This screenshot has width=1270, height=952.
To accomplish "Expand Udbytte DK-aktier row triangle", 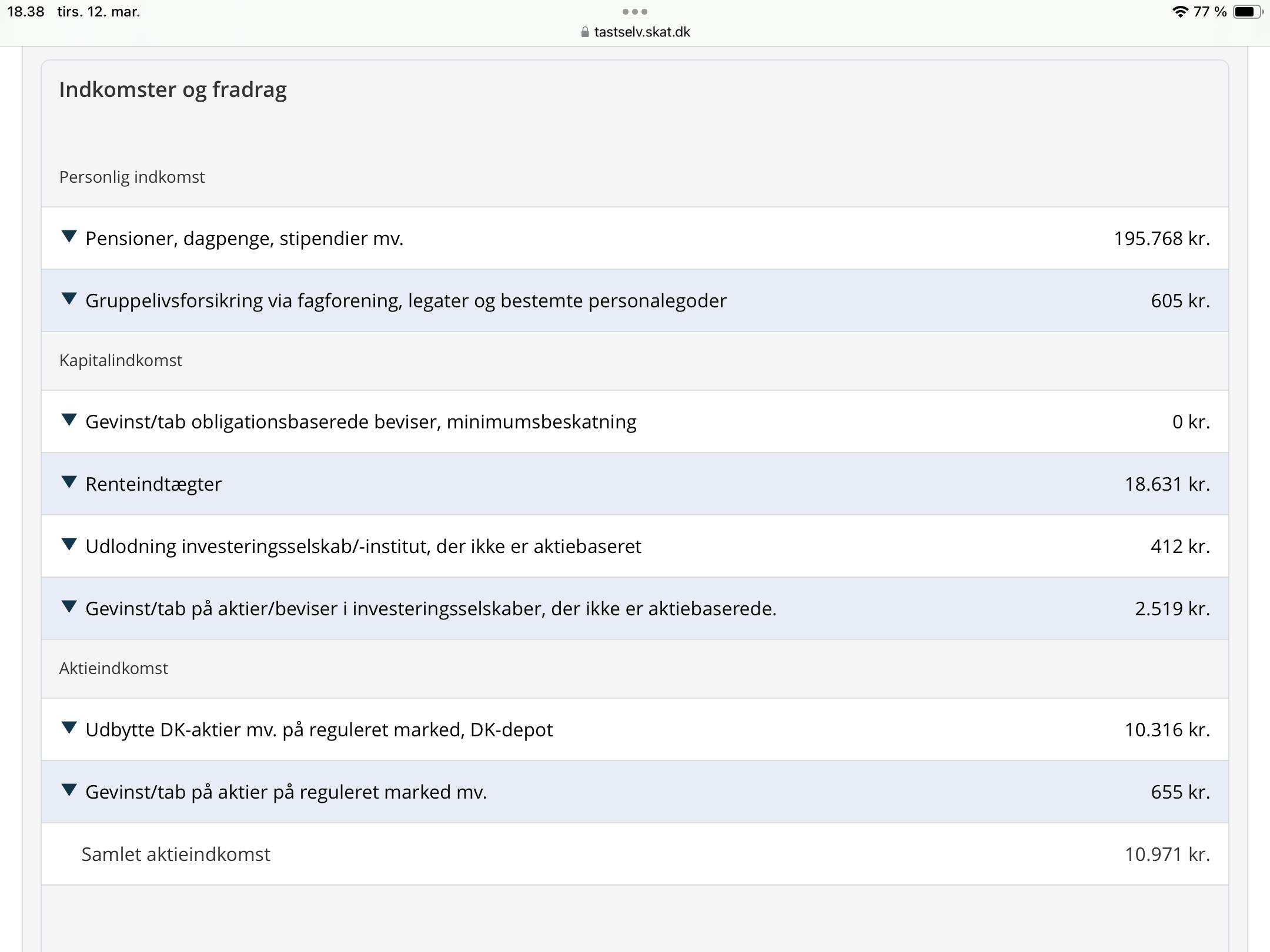I will tap(69, 728).
